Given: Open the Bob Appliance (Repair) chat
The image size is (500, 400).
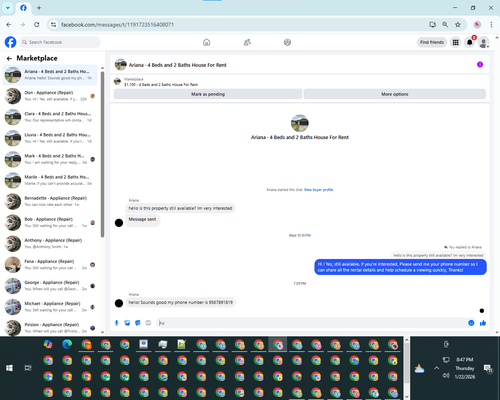Looking at the screenshot, I should point(50,222).
